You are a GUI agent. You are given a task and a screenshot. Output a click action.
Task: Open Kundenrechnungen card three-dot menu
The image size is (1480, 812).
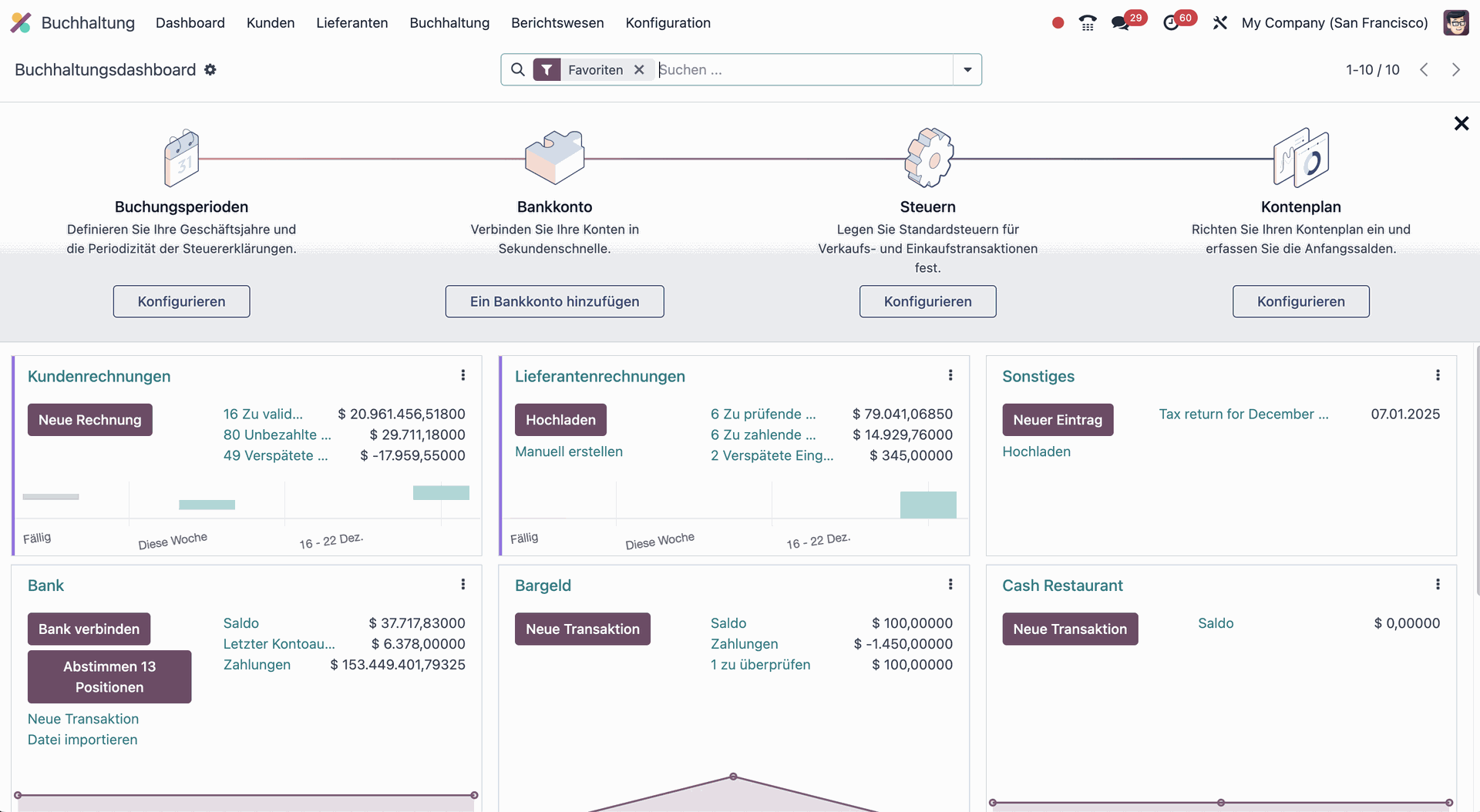462,375
